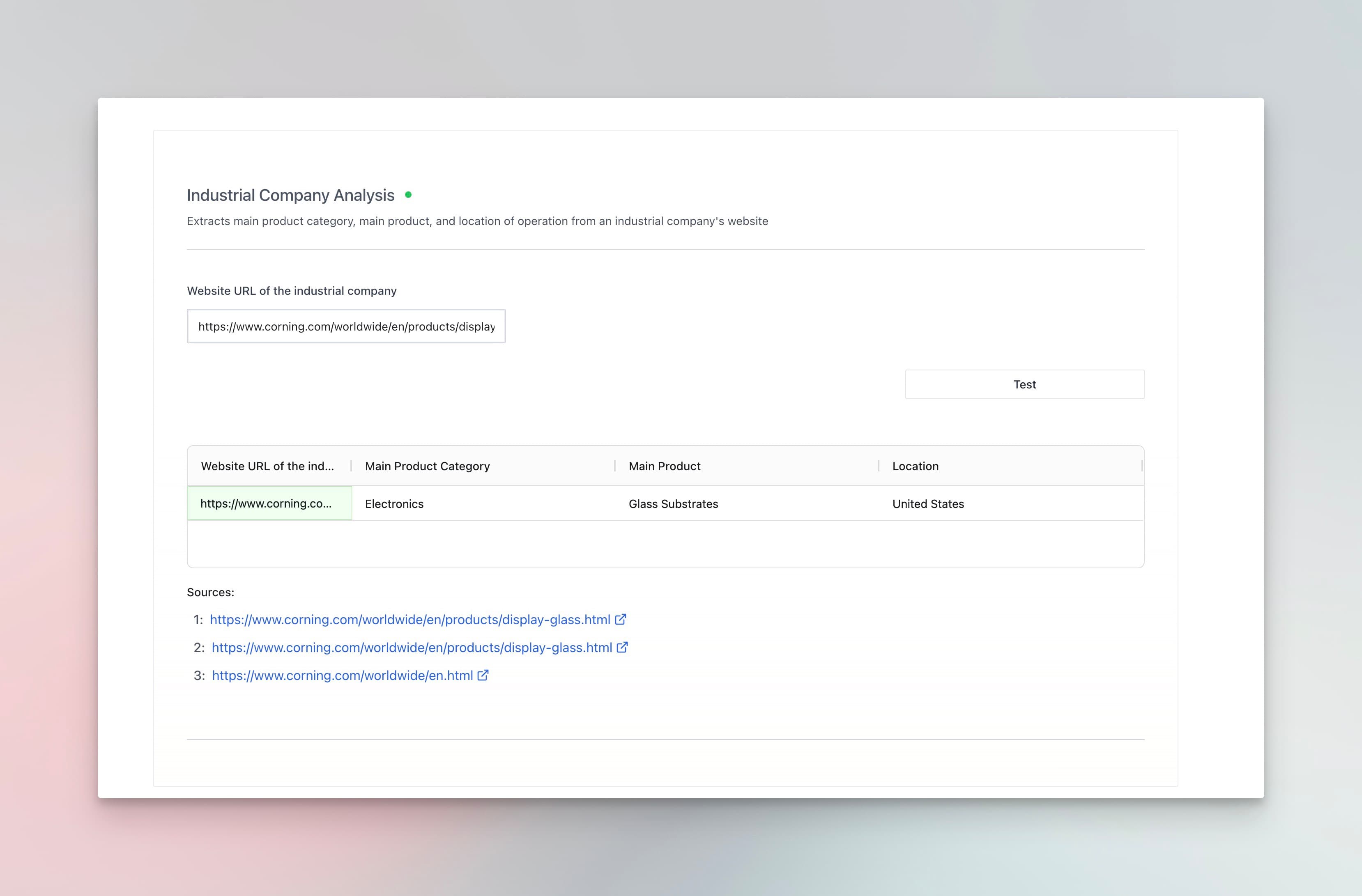The width and height of the screenshot is (1362, 896).
Task: Click the Main Product column header
Action: point(665,466)
